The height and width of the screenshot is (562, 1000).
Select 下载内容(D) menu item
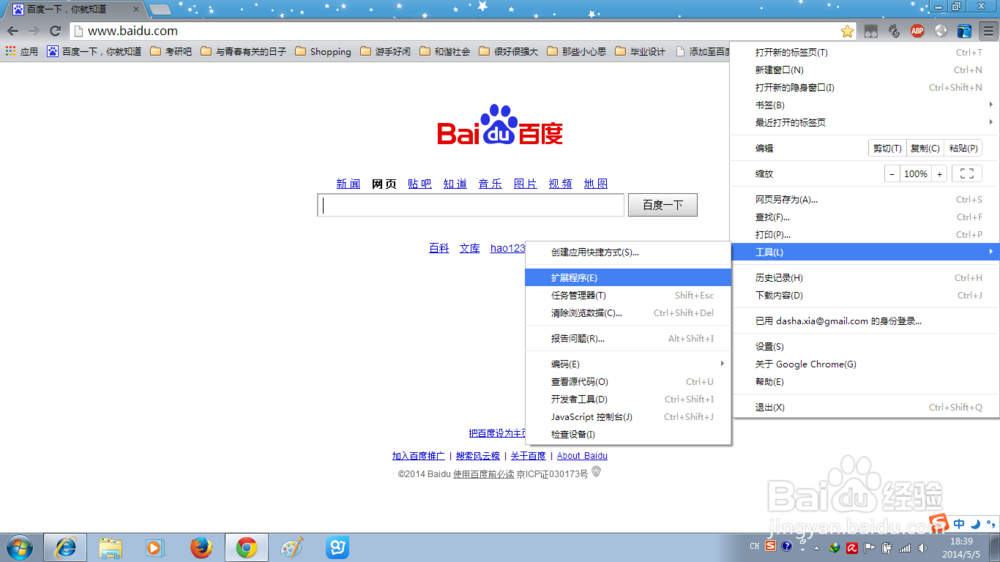point(865,295)
